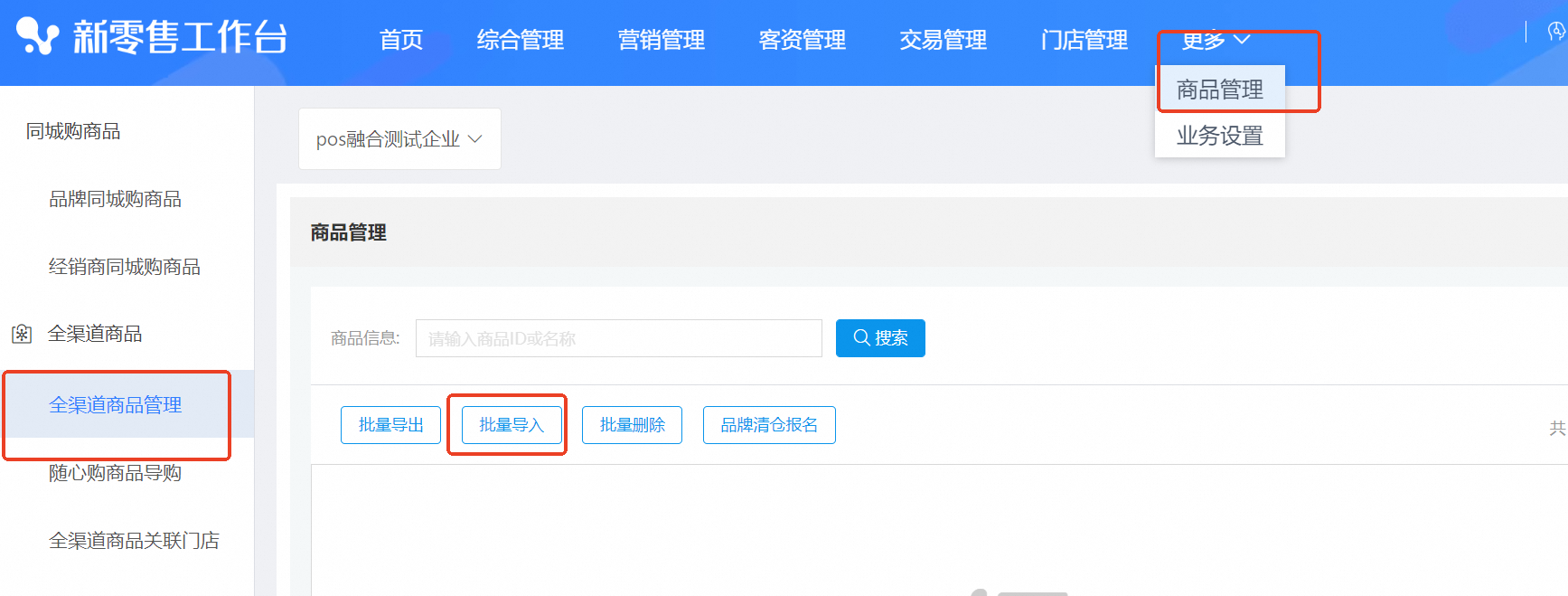
Task: Expand the 更多 dropdown menu
Action: pos(1215,40)
